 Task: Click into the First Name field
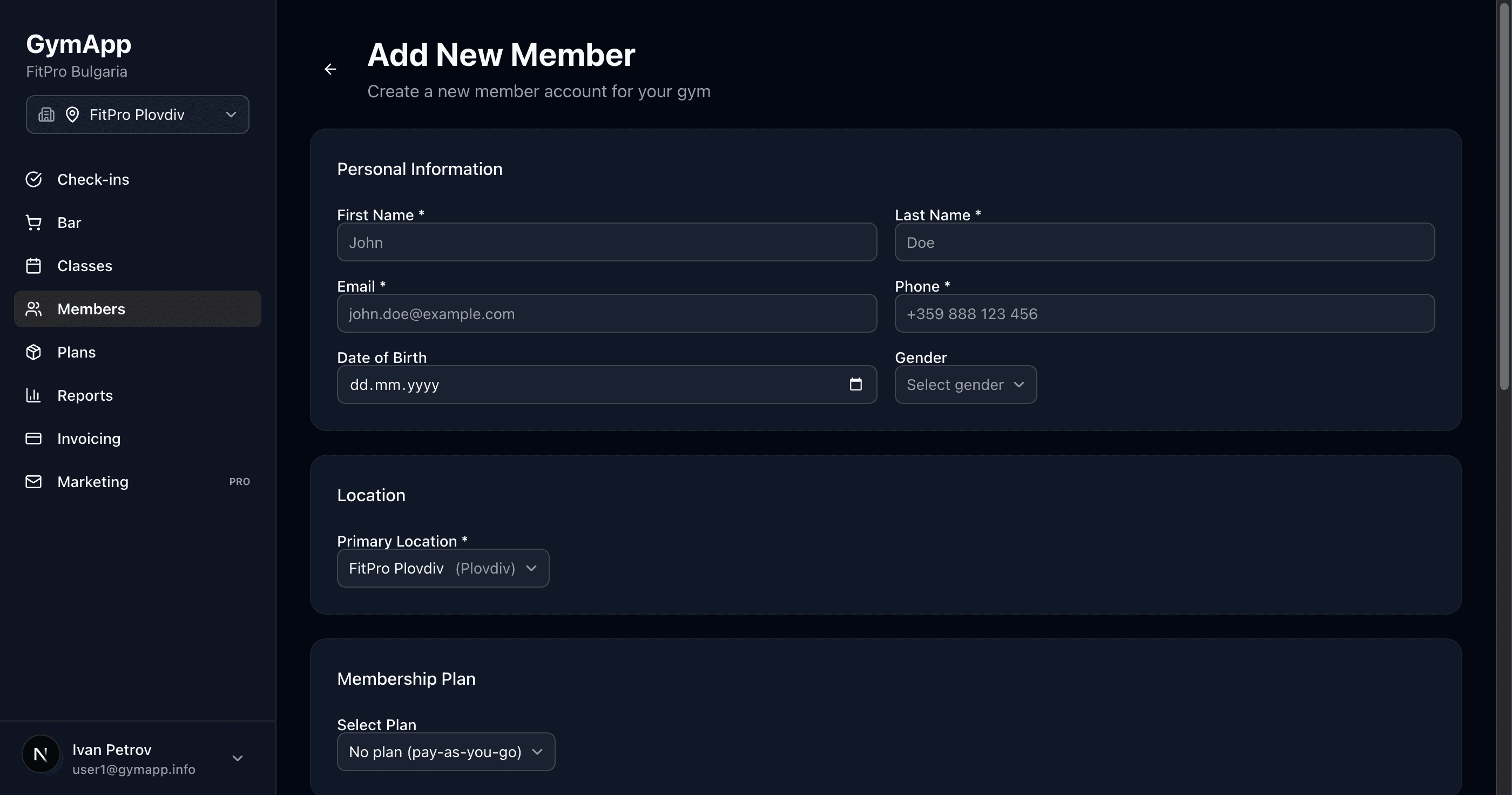click(x=606, y=242)
